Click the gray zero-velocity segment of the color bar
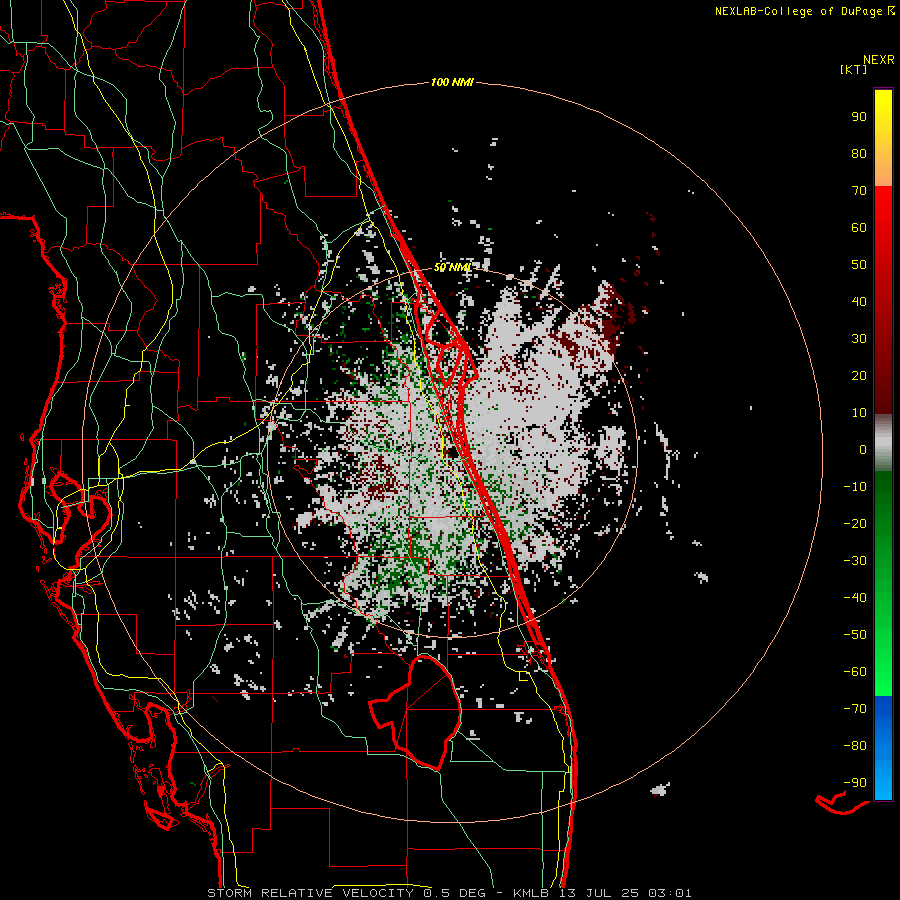 883,443
